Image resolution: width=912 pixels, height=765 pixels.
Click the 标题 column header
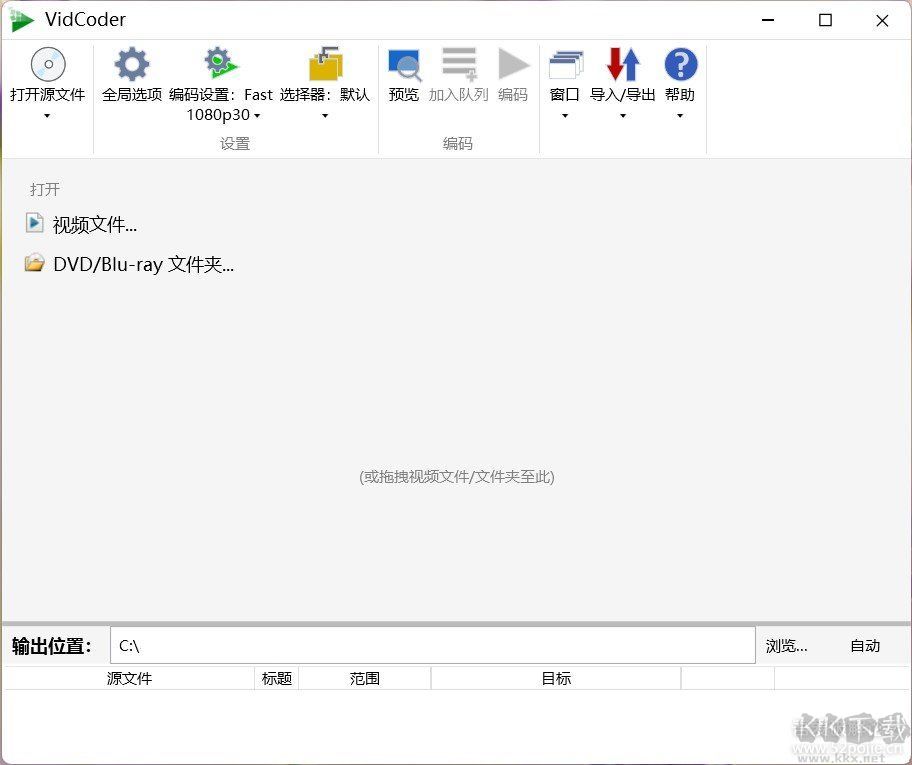point(276,678)
